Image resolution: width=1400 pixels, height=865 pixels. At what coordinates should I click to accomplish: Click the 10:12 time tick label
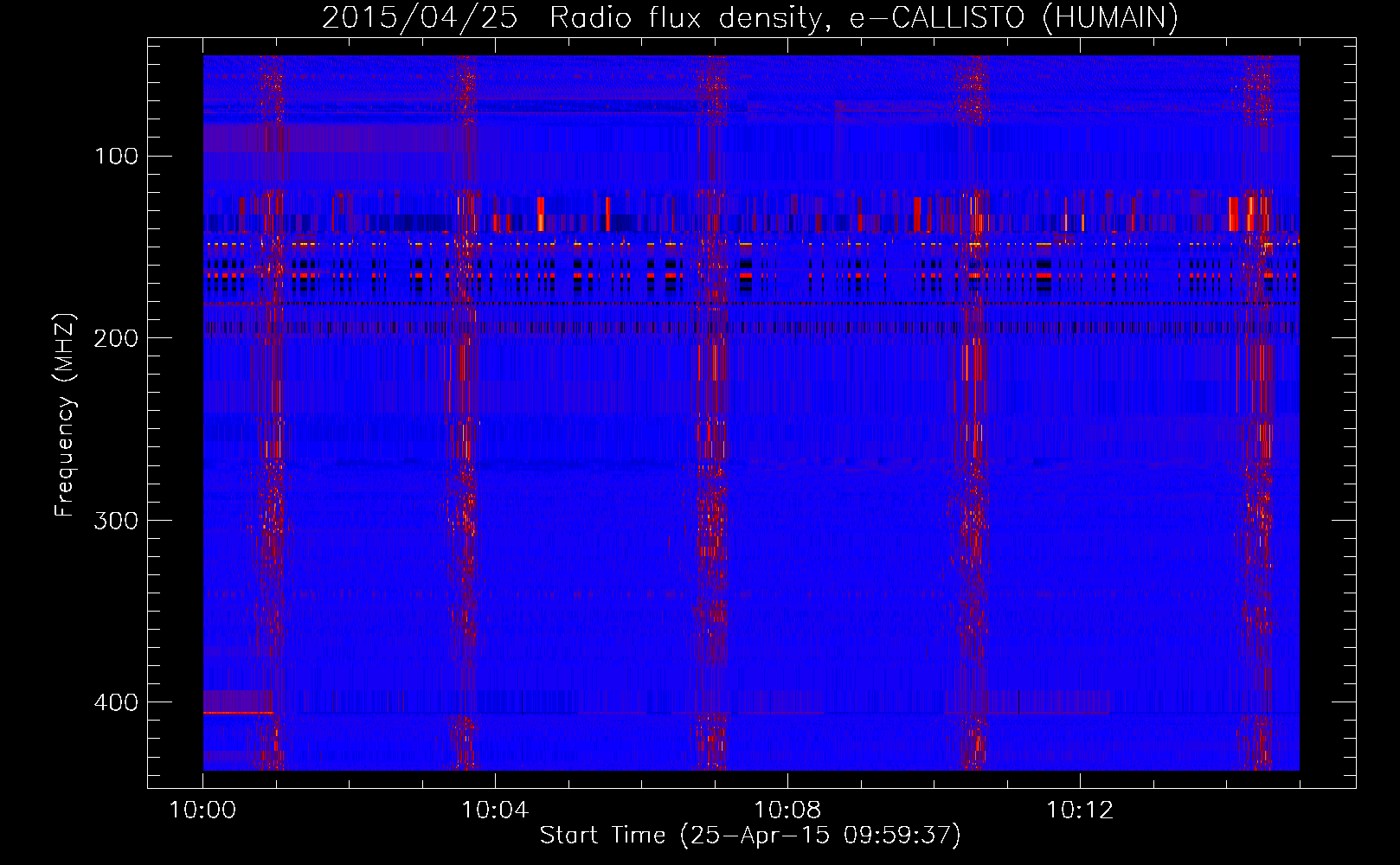[x=1080, y=811]
